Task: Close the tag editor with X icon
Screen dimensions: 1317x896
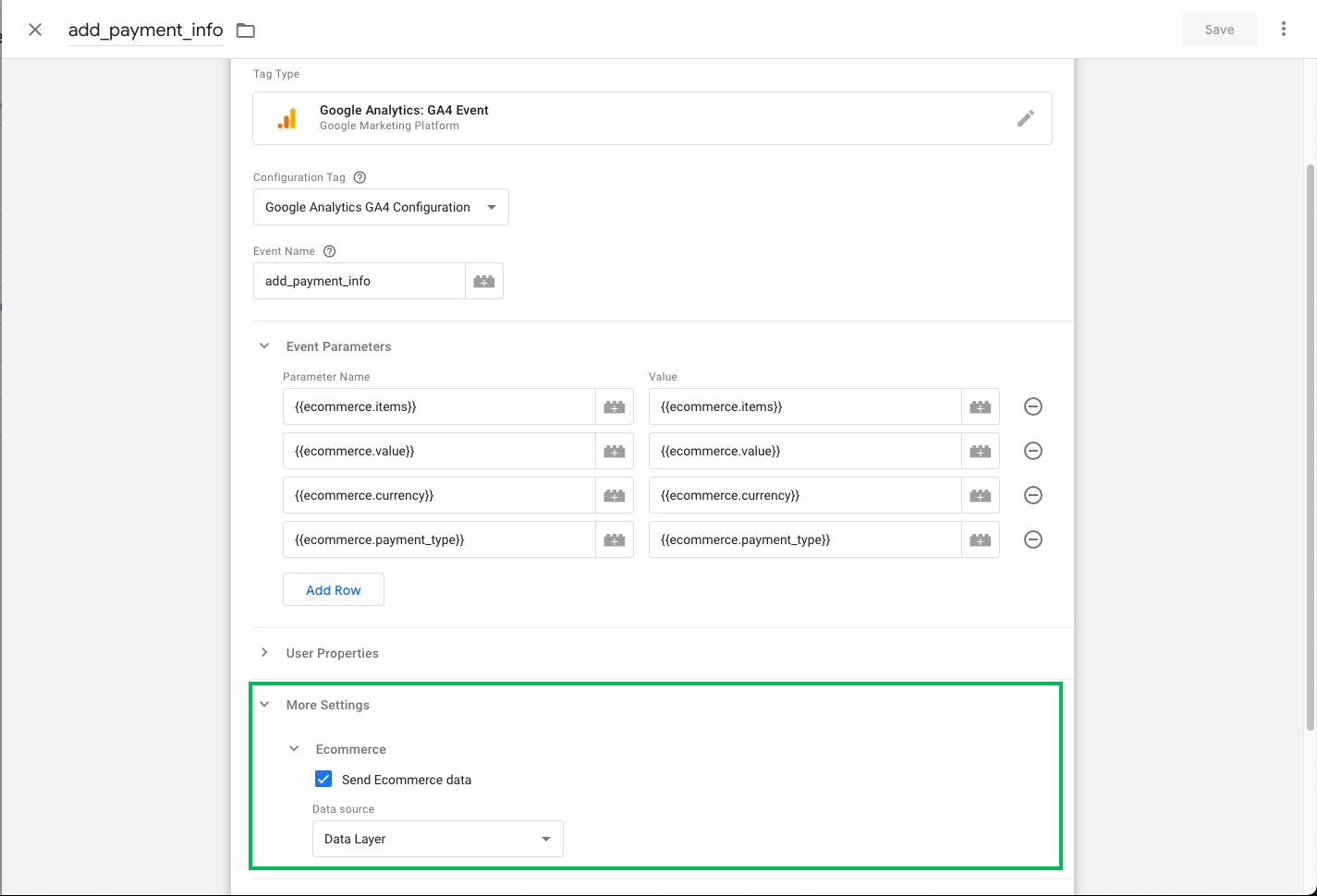Action: [35, 30]
